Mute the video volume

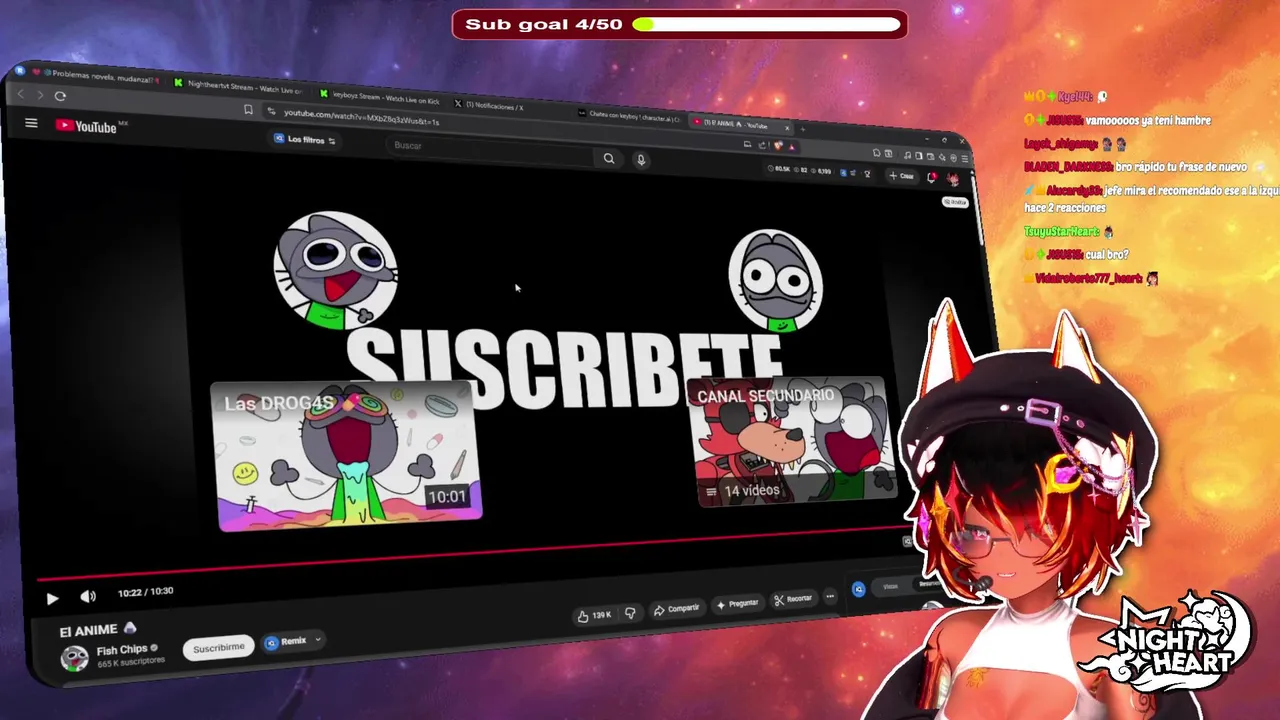pos(88,597)
